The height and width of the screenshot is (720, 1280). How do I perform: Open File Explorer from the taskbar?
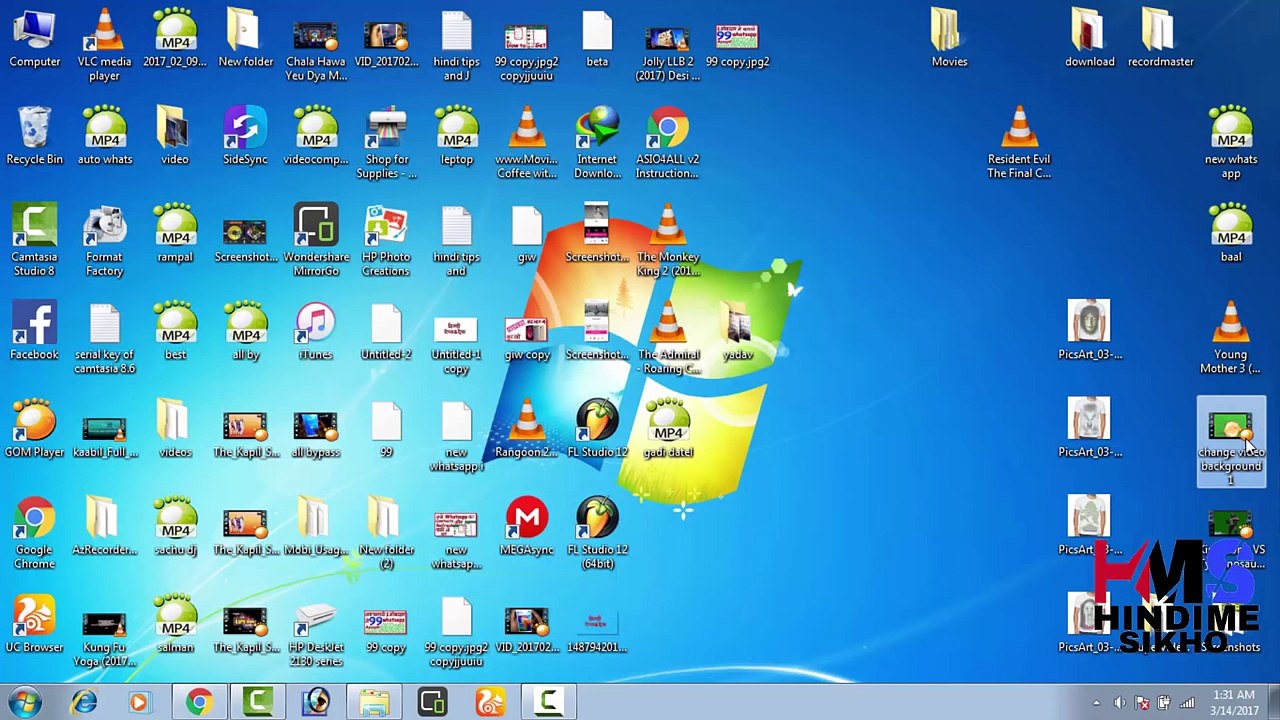[374, 702]
